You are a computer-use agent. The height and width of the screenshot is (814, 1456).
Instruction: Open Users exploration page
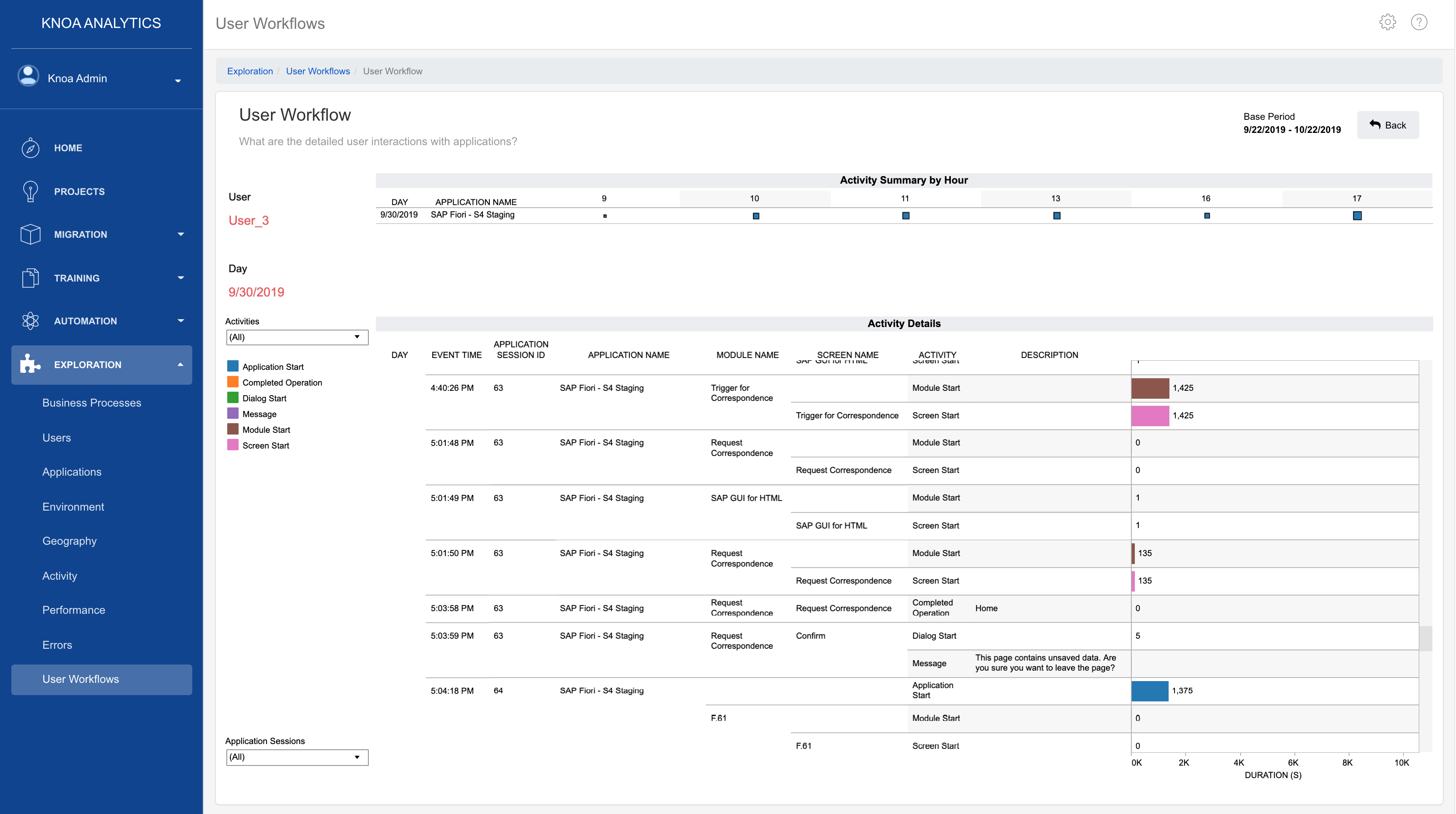(56, 438)
